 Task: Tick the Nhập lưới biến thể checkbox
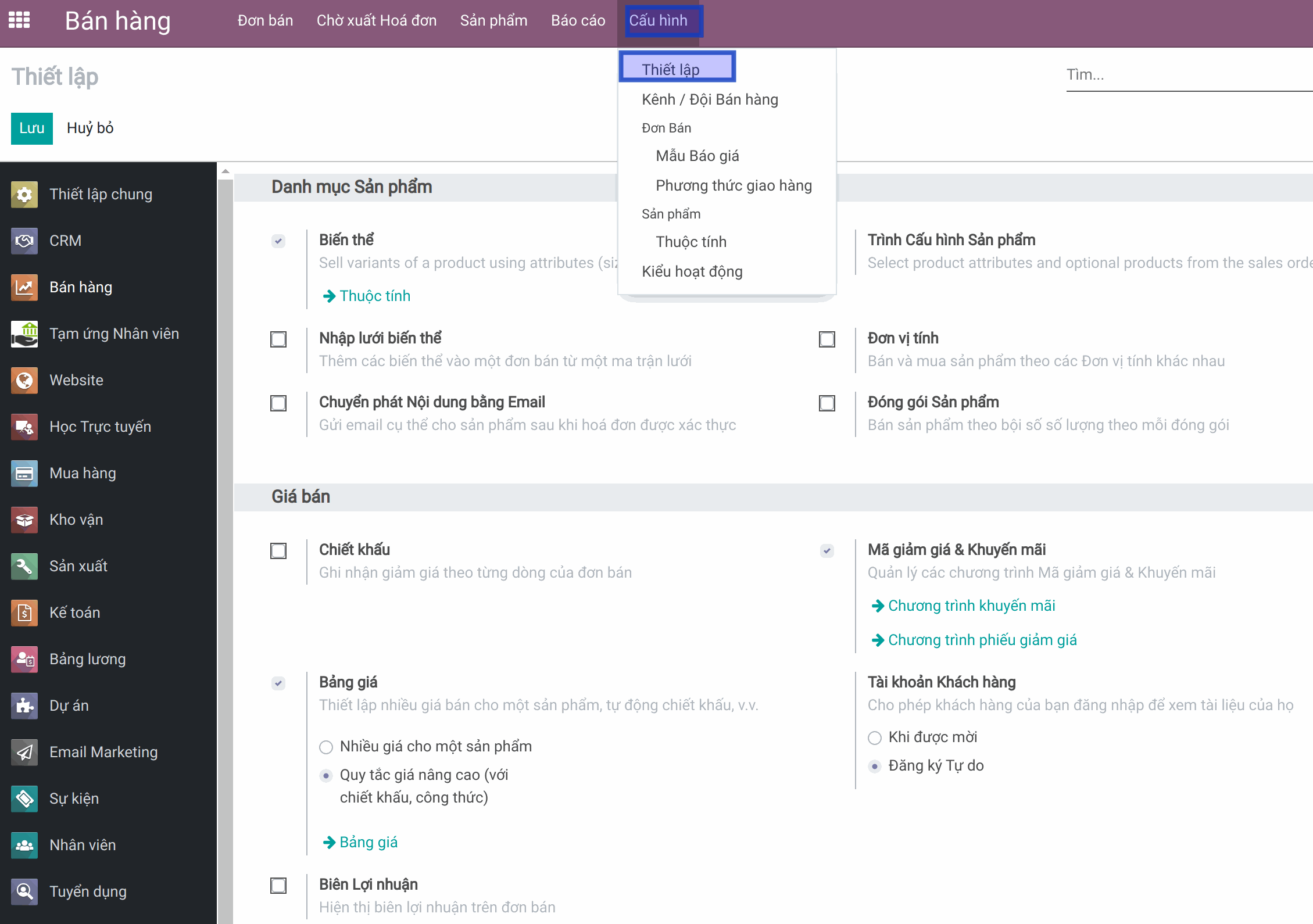pyautogui.click(x=278, y=339)
